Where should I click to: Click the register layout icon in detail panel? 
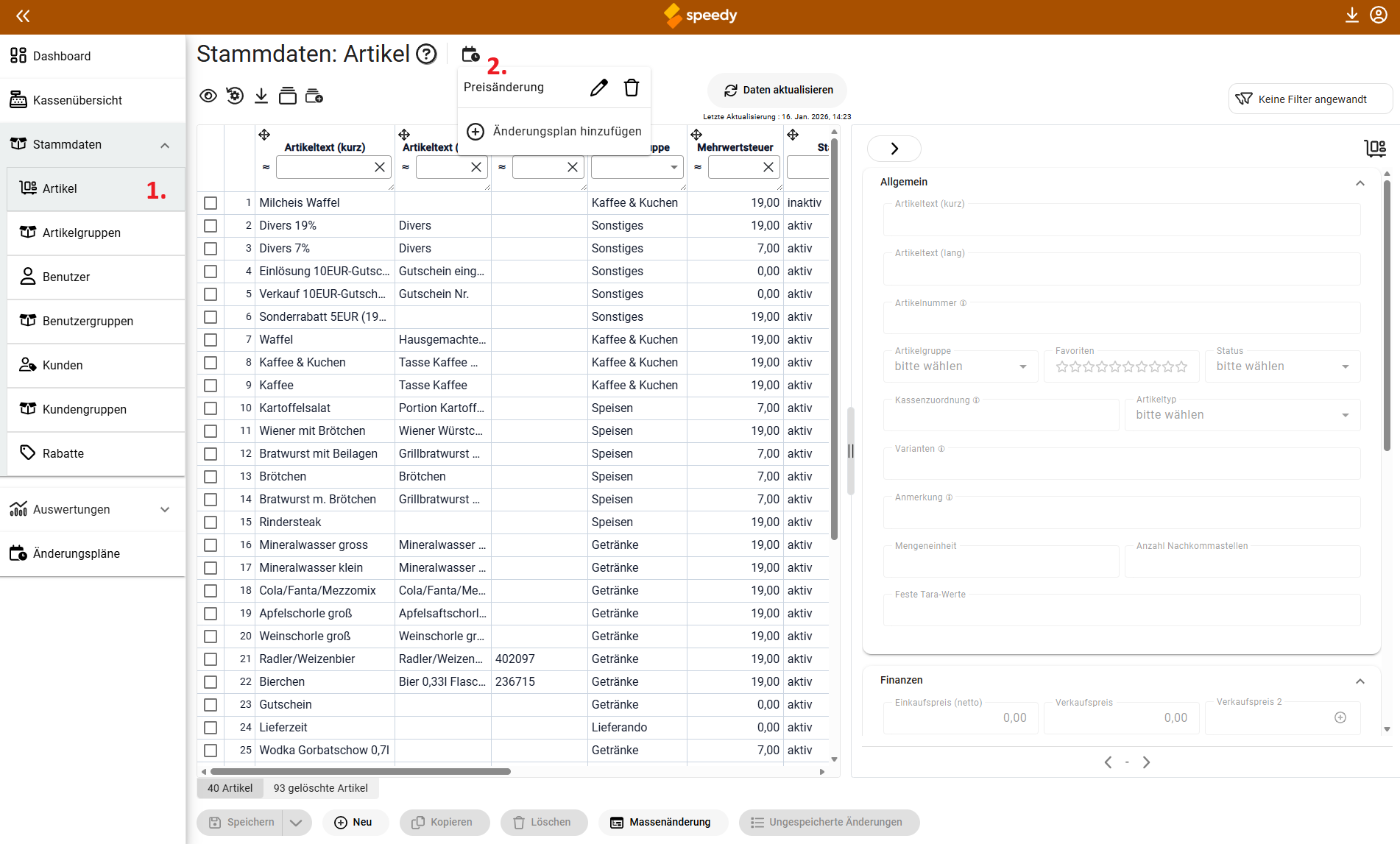(1375, 149)
